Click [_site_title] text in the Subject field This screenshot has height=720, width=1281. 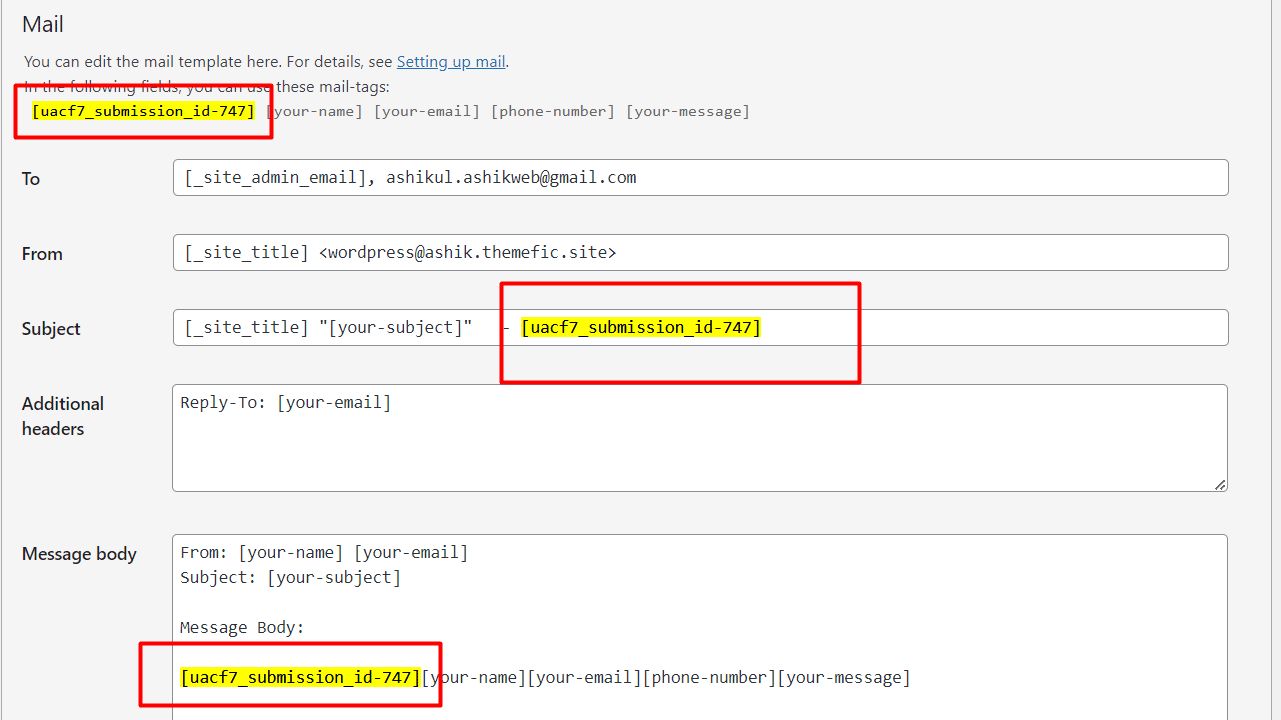pos(247,328)
